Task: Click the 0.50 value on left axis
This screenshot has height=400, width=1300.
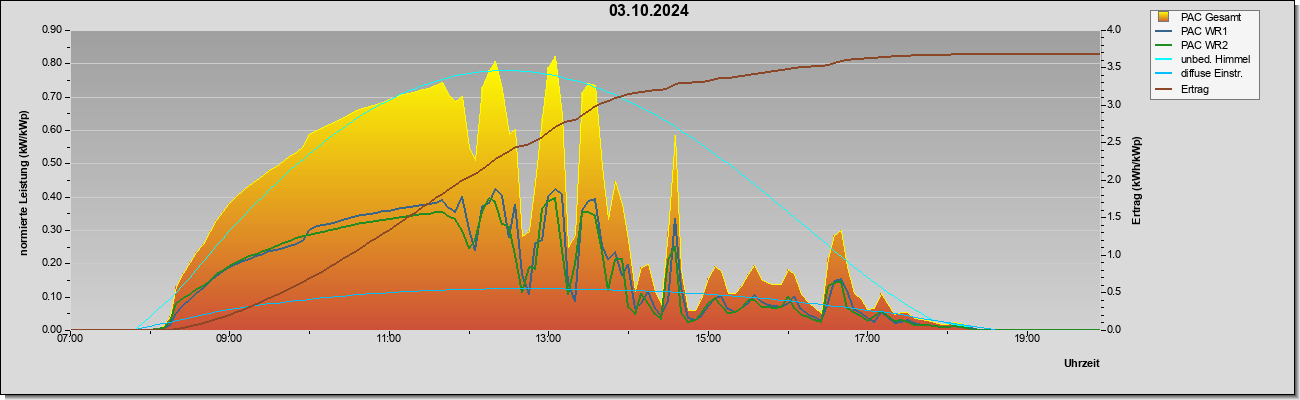Action: [x=52, y=163]
